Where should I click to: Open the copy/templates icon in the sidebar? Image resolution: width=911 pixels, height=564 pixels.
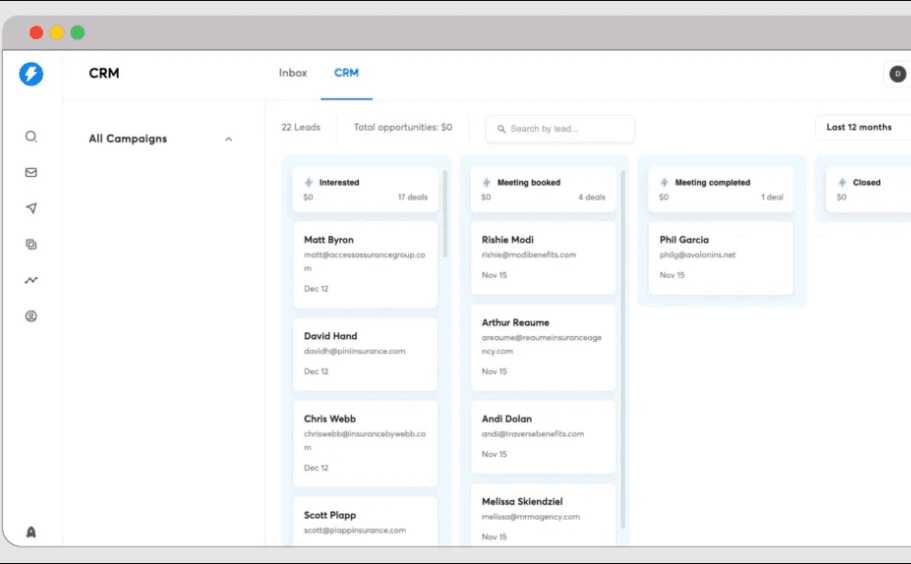pyautogui.click(x=31, y=245)
